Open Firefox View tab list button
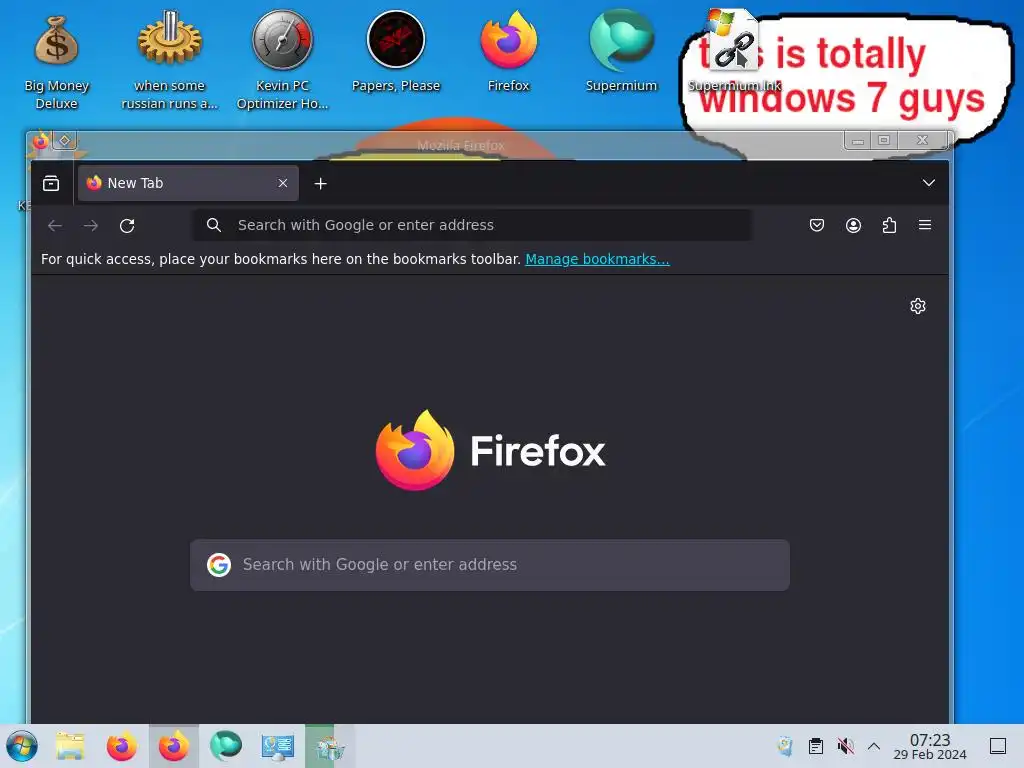This screenshot has height=768, width=1024. (51, 184)
